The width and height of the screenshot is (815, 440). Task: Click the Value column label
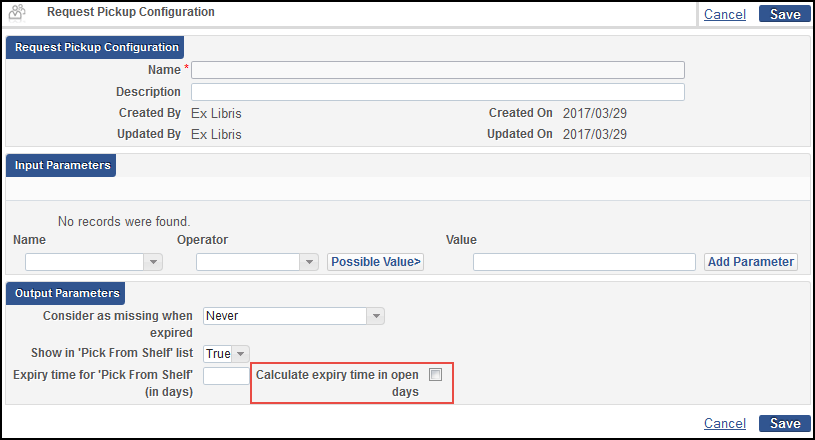tap(461, 240)
